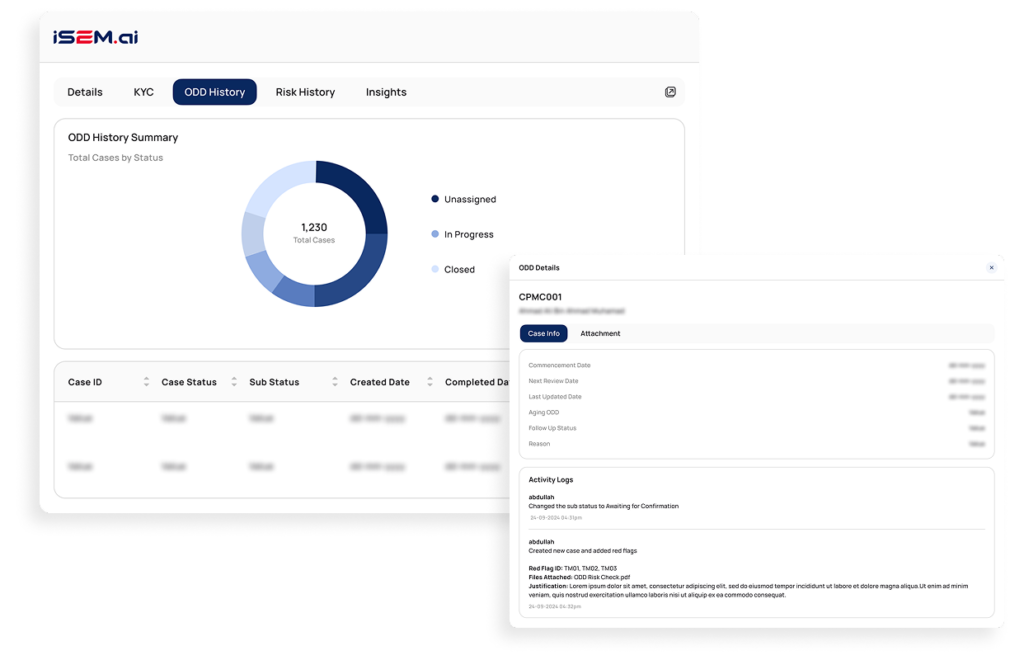This screenshot has height=660, width=1024.
Task: Switch to the Risk History tab
Action: 305,91
